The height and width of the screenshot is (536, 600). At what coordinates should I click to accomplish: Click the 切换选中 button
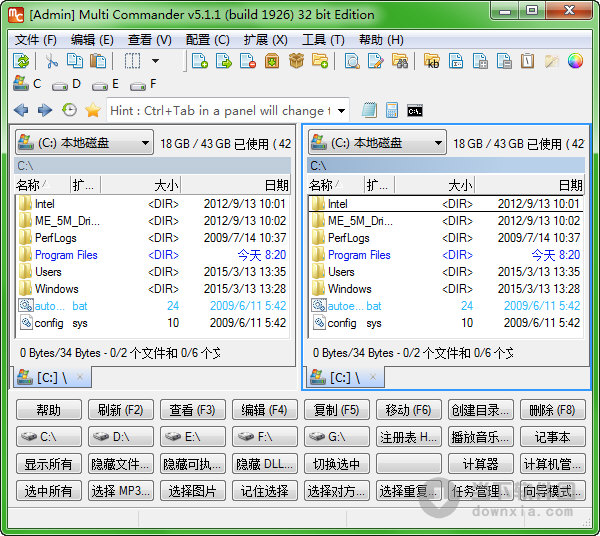pos(336,464)
